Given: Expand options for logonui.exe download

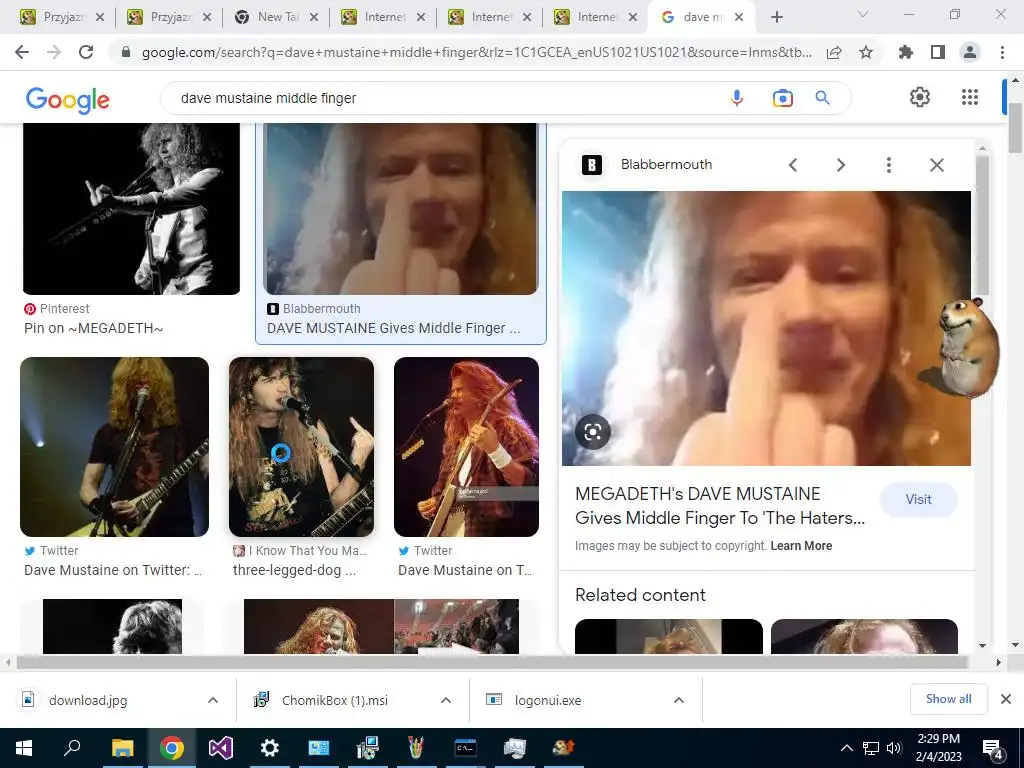Looking at the screenshot, I should tap(679, 700).
